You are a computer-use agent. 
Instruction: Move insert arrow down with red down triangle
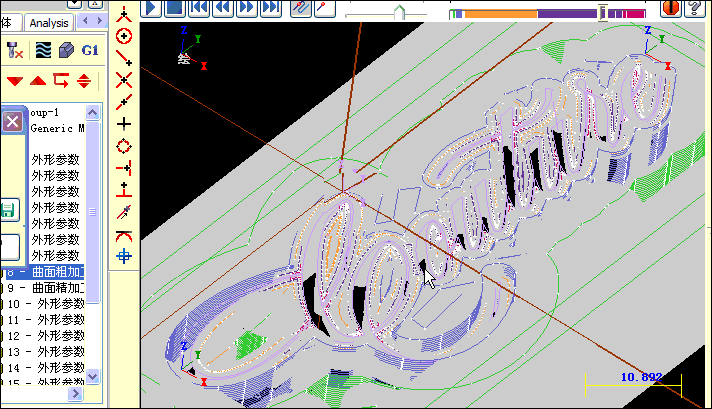(15, 81)
